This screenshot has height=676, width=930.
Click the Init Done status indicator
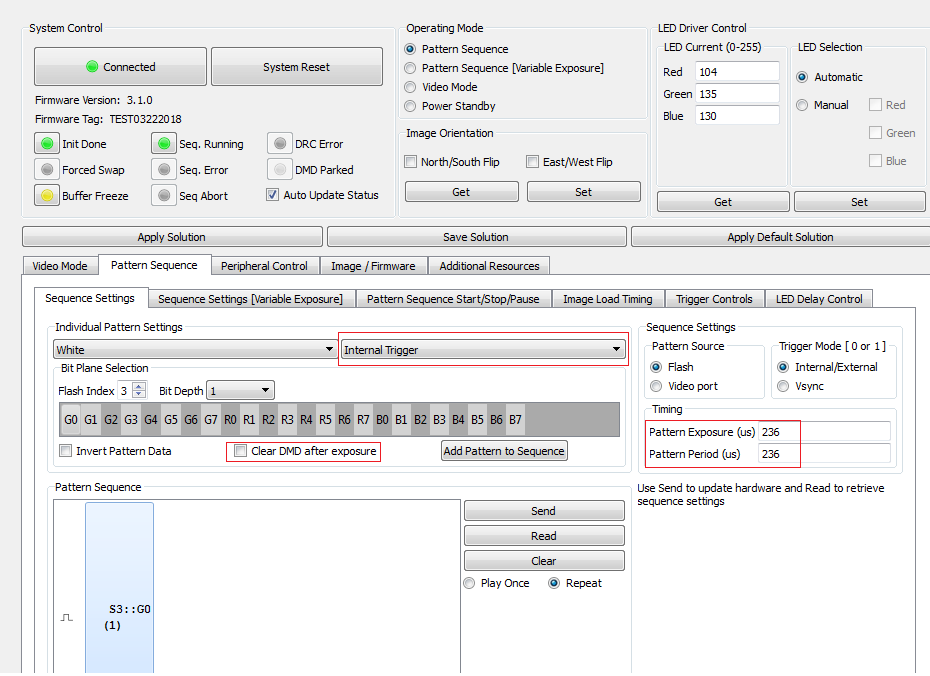47,144
